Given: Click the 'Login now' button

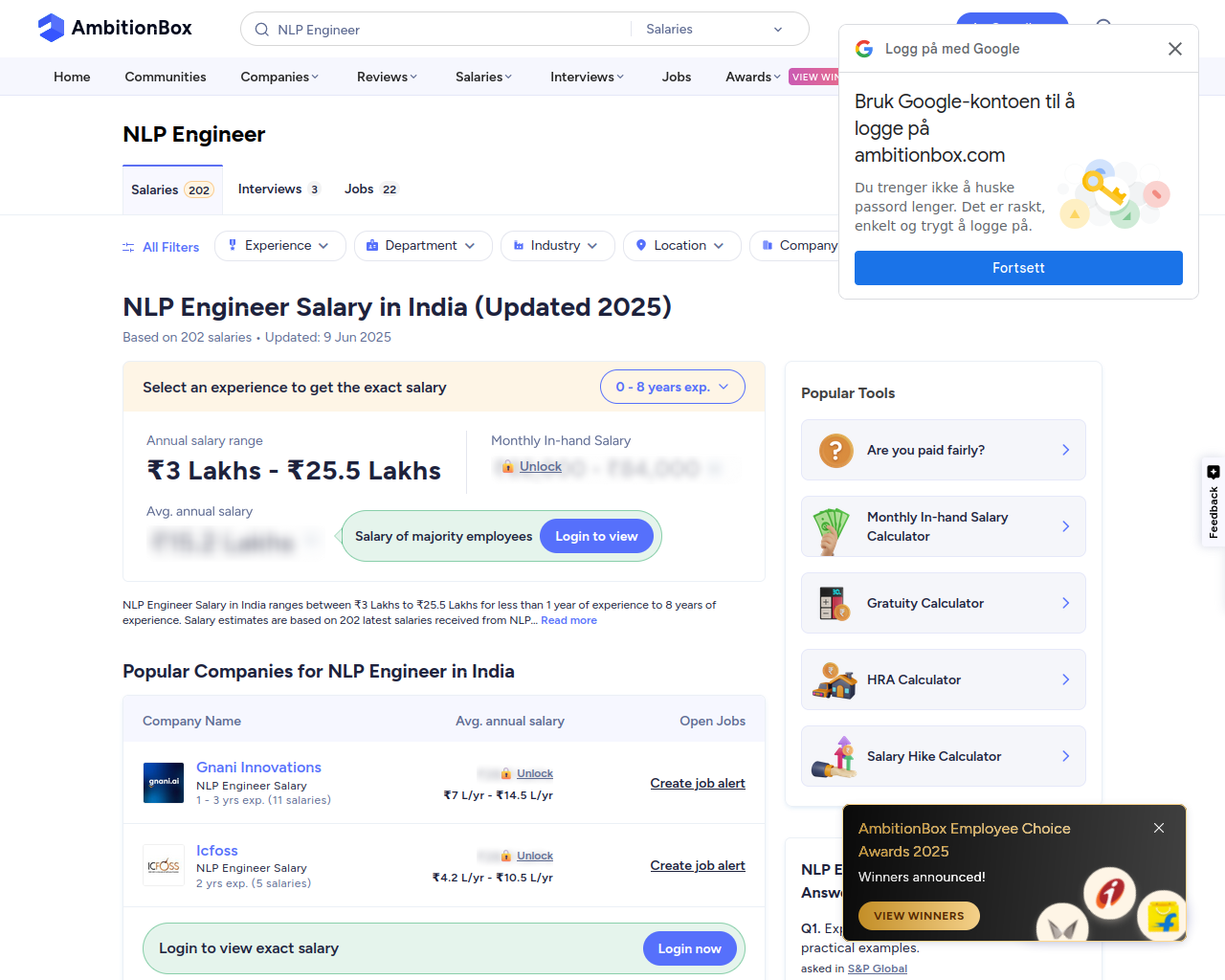Looking at the screenshot, I should 689,948.
